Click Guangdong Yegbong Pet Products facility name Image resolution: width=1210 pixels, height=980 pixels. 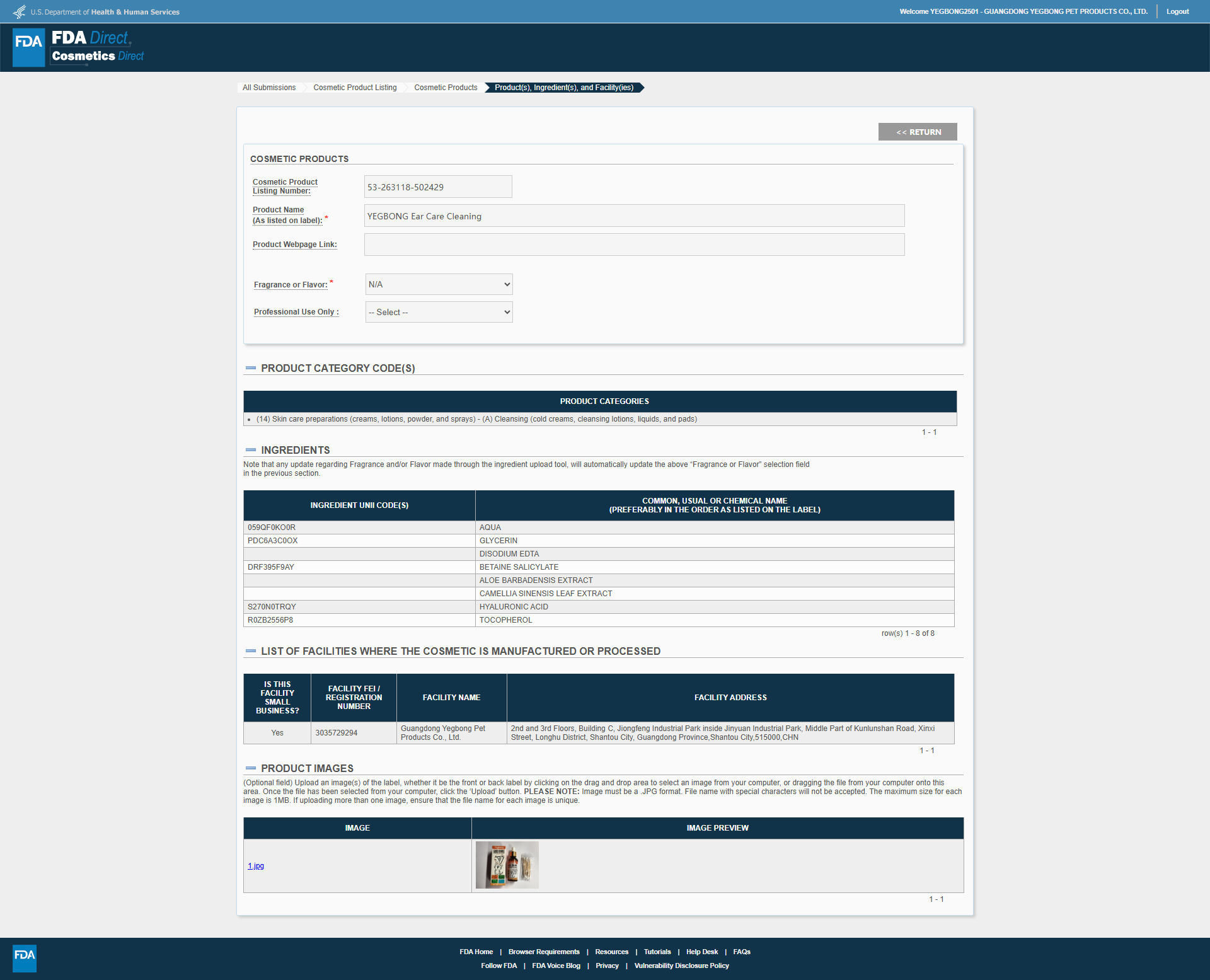pos(443,733)
